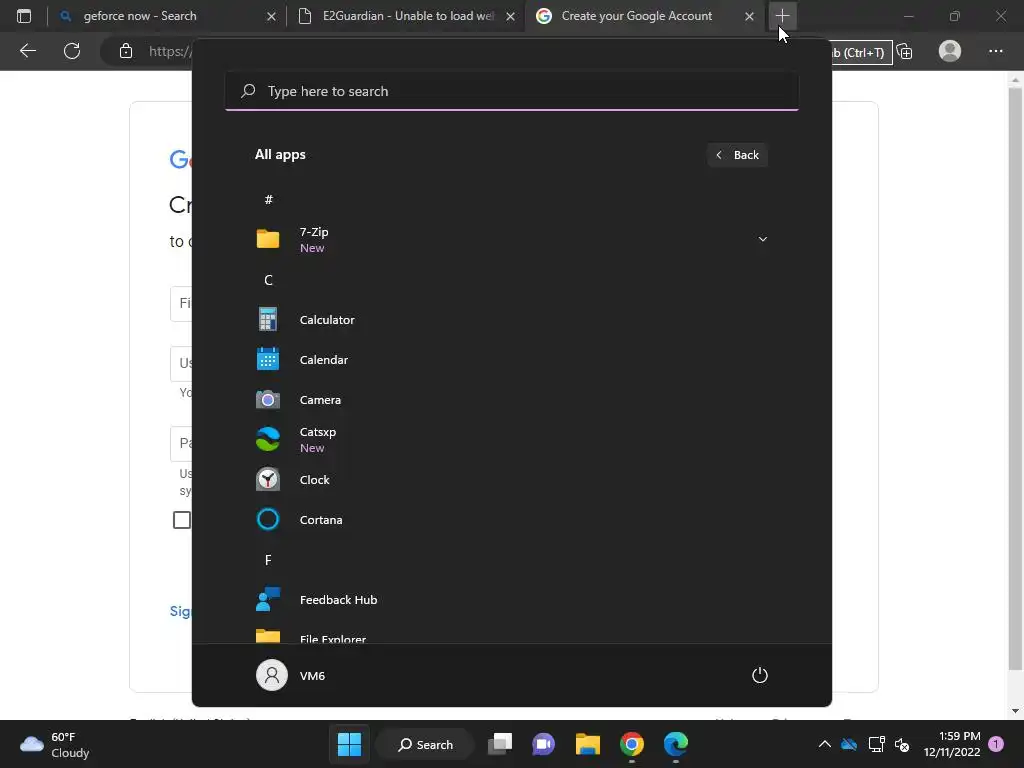Viewport: 1024px width, 768px height.
Task: Go back in the Edge browser
Action: [x=28, y=51]
